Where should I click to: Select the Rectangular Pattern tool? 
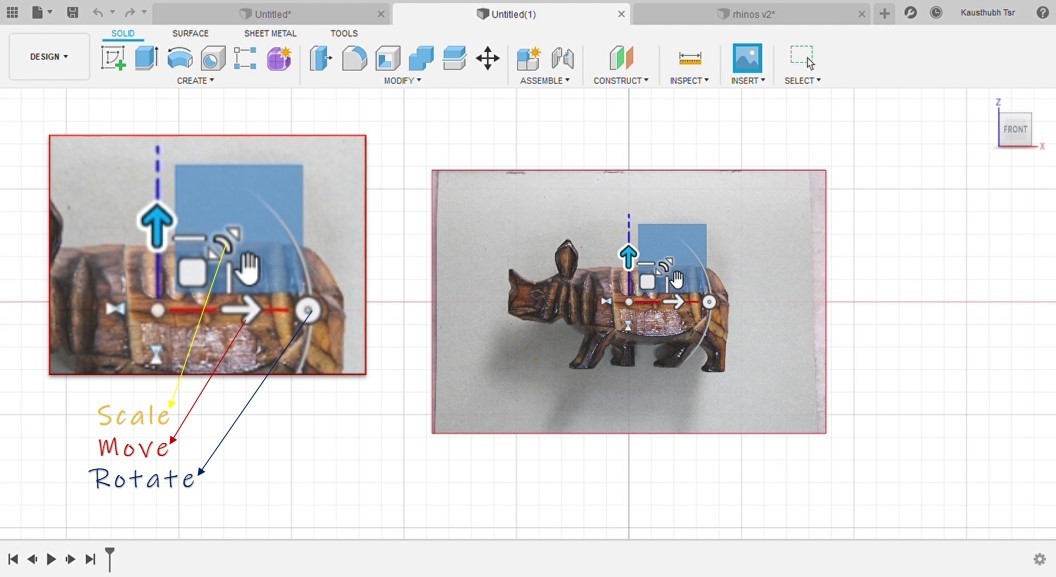click(245, 59)
